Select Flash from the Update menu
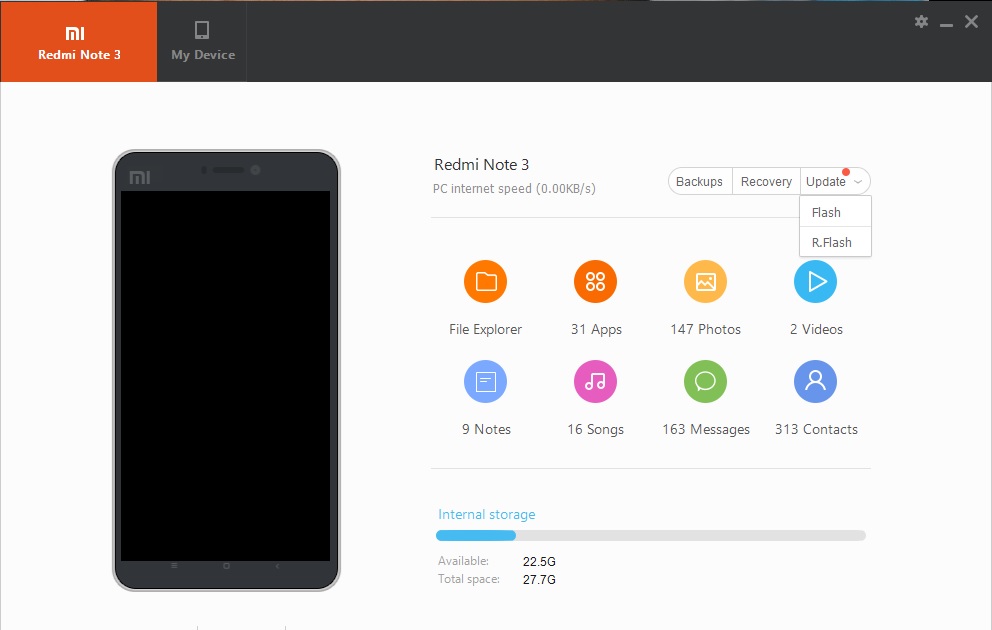The height and width of the screenshot is (630, 992). point(827,212)
